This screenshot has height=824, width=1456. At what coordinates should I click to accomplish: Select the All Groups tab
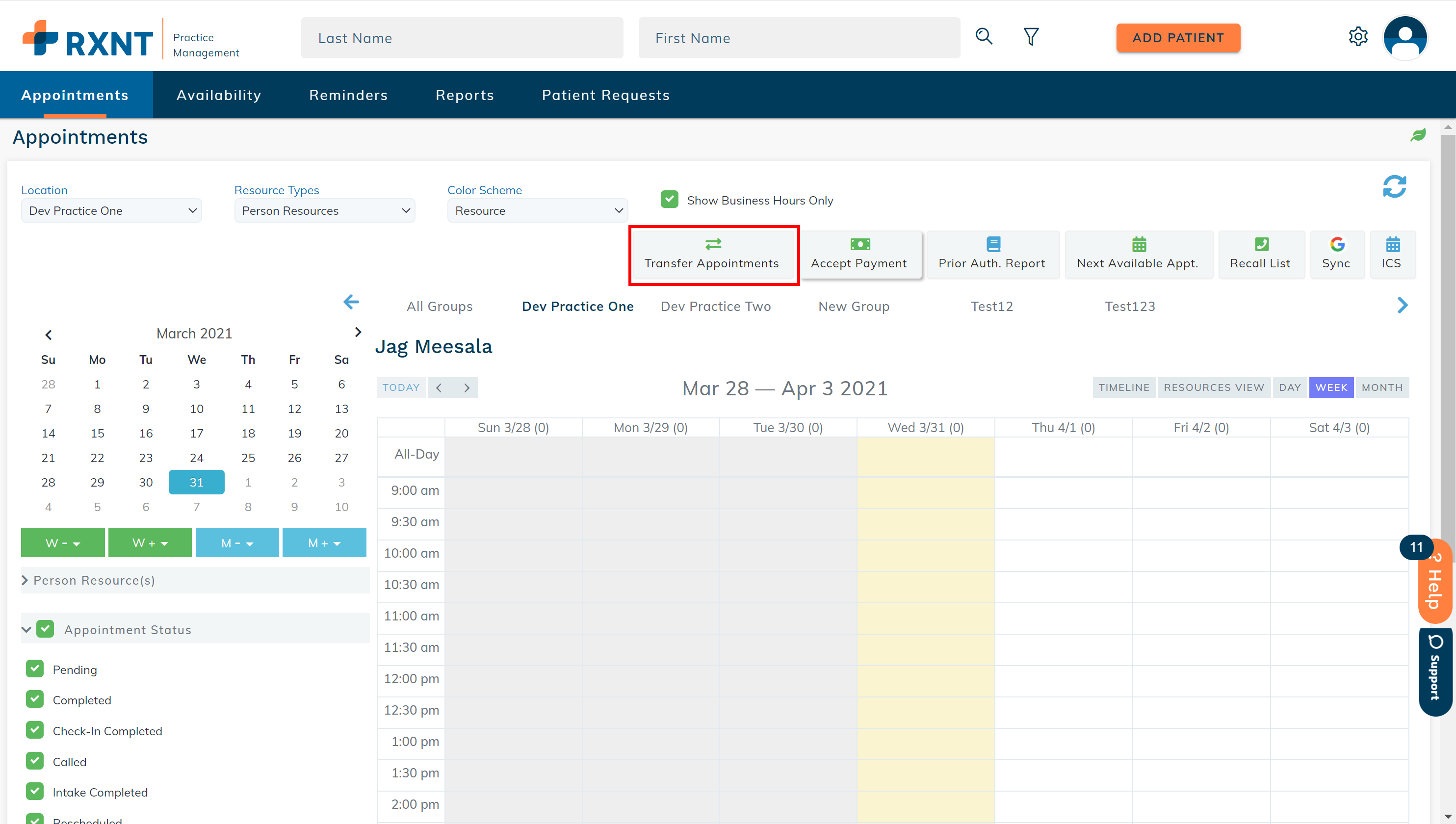click(x=440, y=306)
